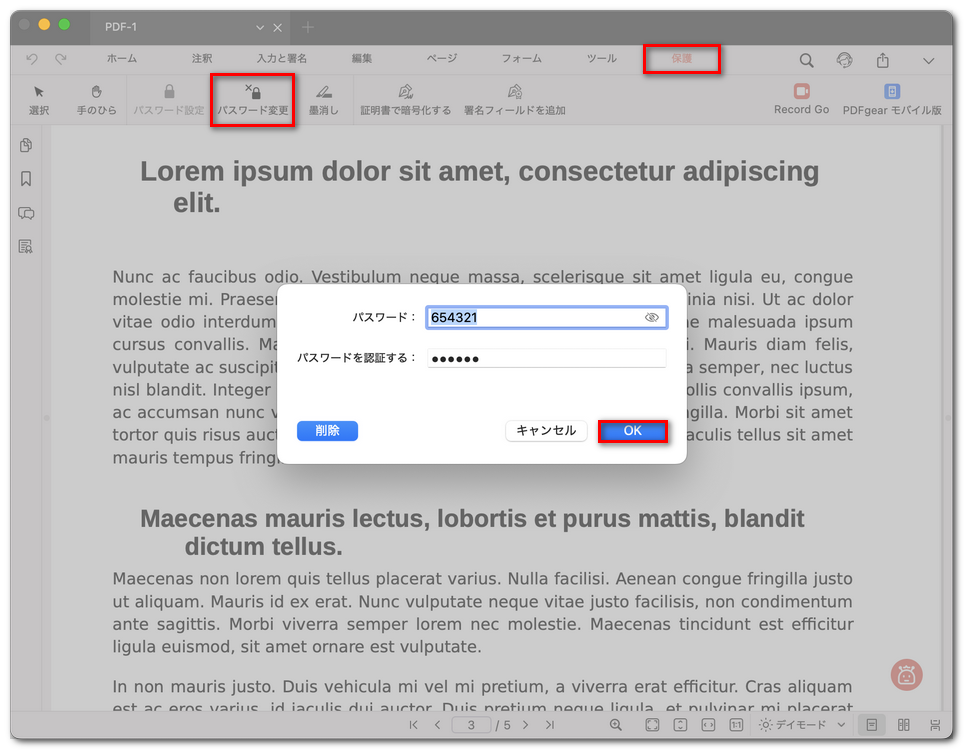Image resolution: width=964 pixels, height=750 pixels.
Task: Open the digital signatures panel
Action: [x=25, y=247]
